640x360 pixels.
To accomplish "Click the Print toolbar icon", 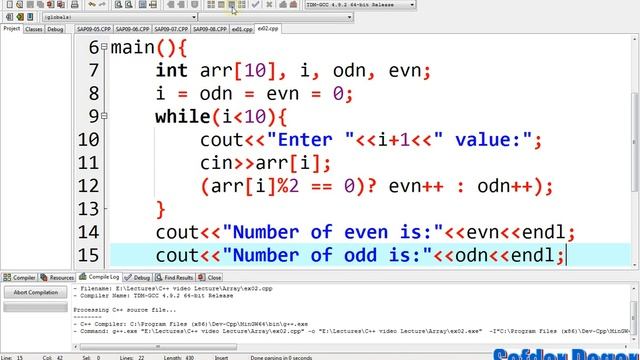I will (x=75, y=4).
